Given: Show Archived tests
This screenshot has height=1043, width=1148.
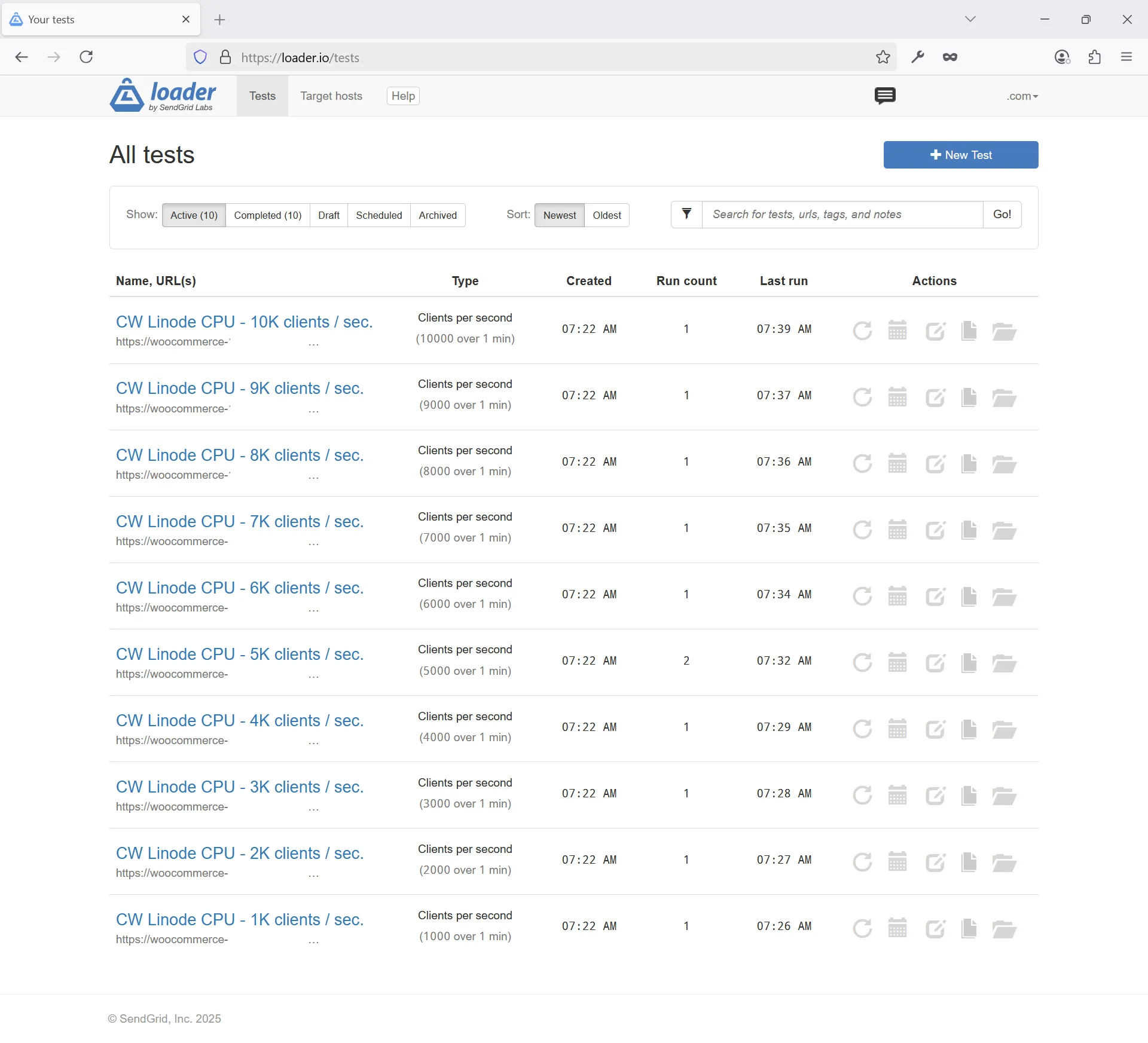Looking at the screenshot, I should pyautogui.click(x=437, y=215).
